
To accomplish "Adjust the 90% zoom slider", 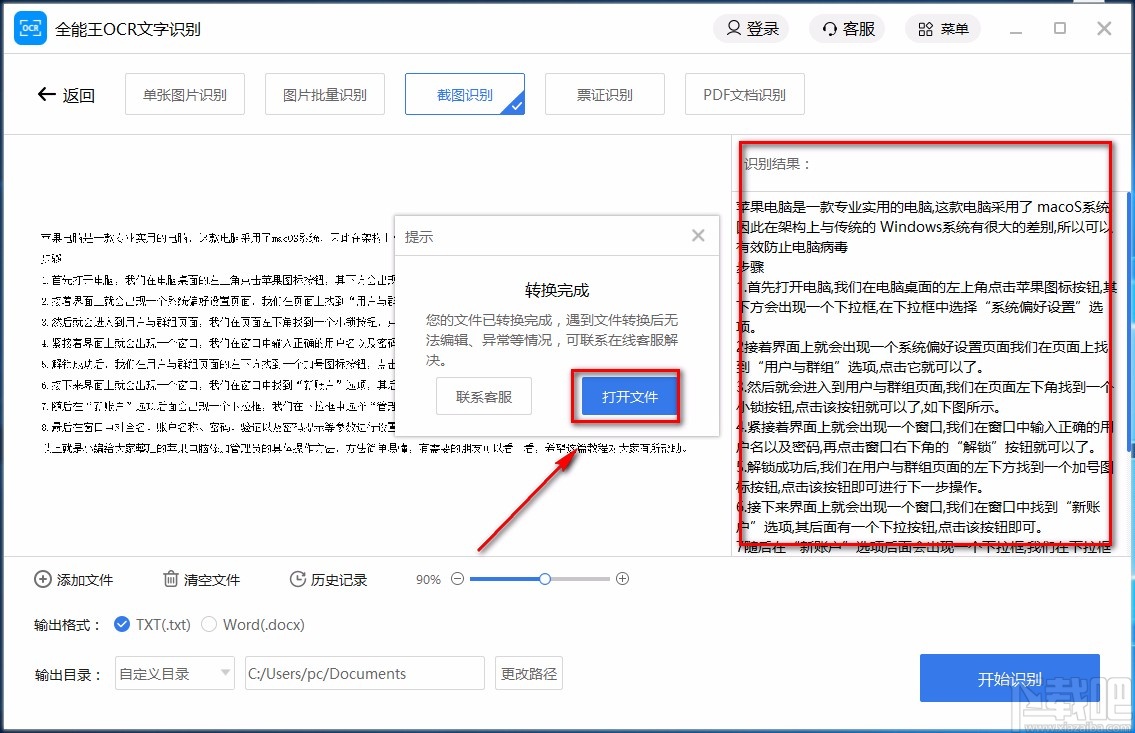I will pyautogui.click(x=544, y=579).
